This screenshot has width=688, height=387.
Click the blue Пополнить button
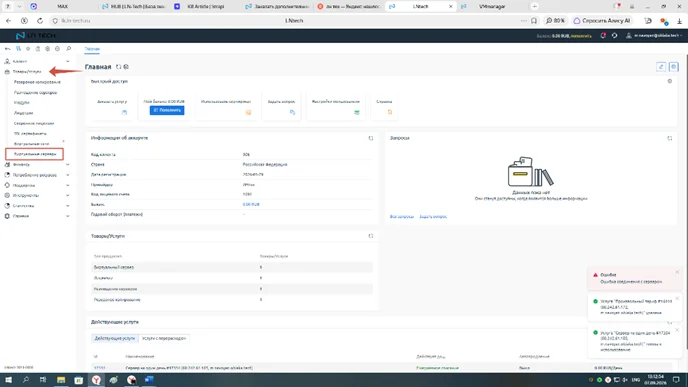167,110
